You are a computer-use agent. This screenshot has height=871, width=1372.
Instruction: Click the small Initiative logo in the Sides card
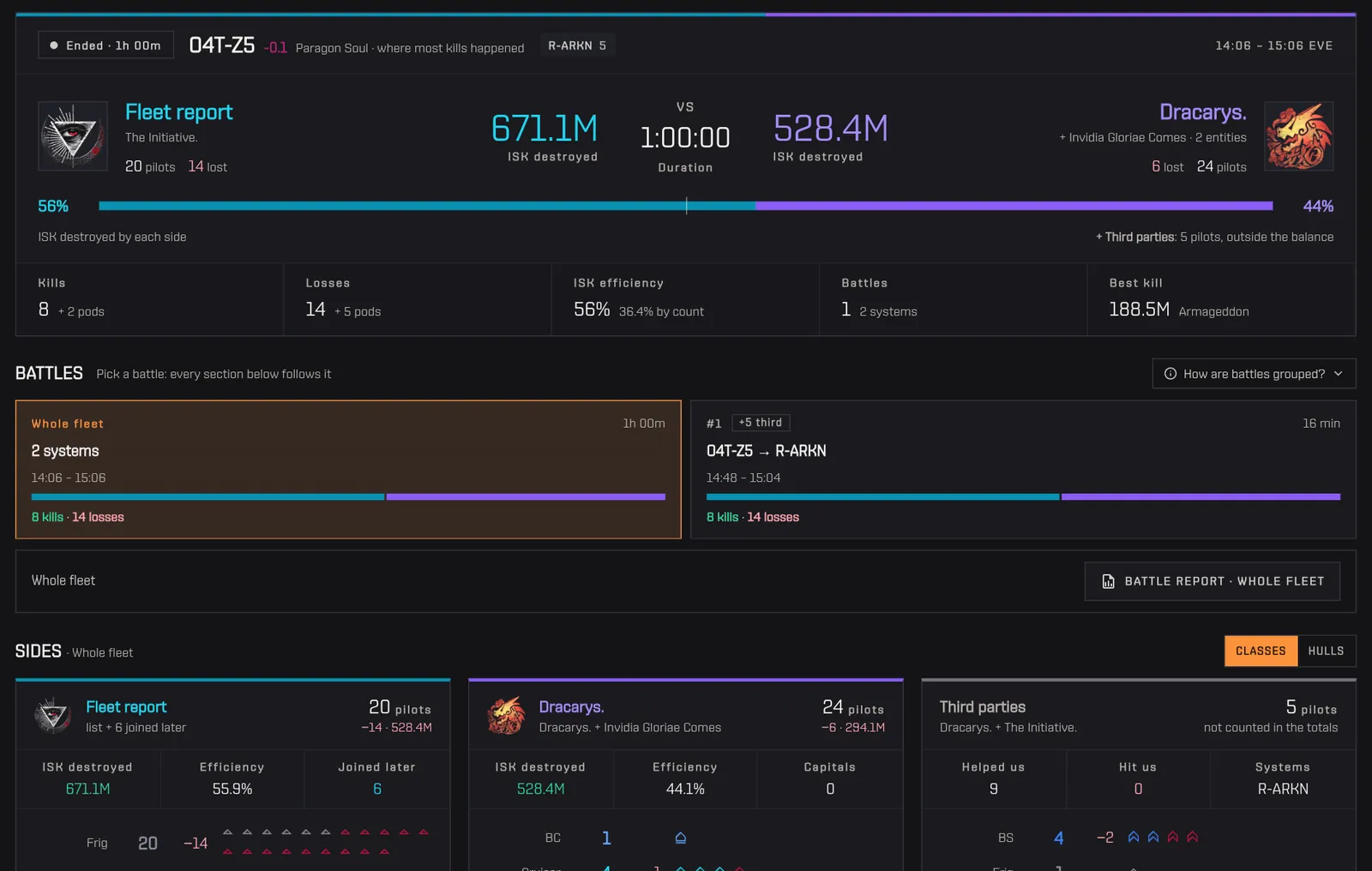[x=53, y=715]
